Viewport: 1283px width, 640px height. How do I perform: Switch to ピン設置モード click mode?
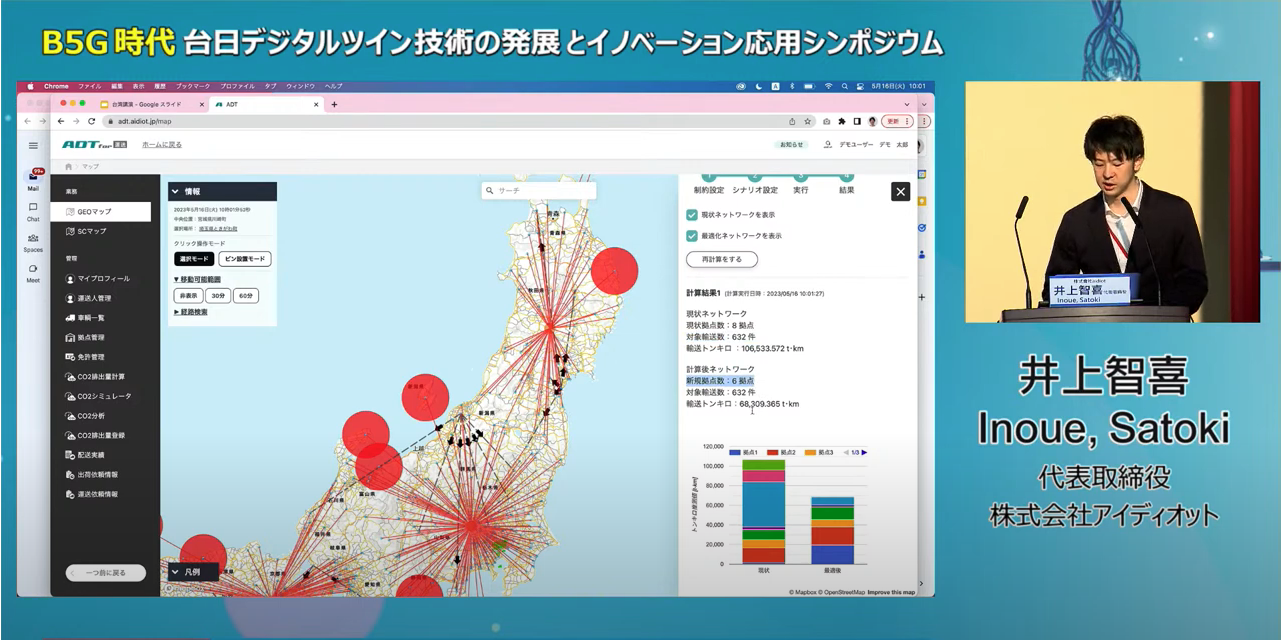(x=244, y=259)
